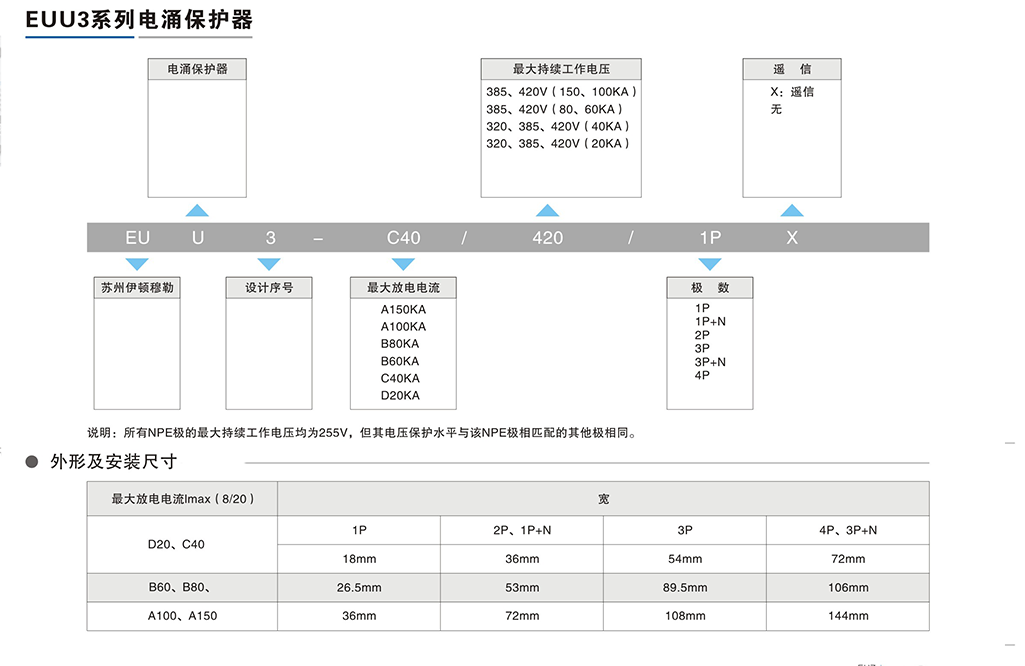The image size is (1025, 666).
Task: Expand the 最大放电电流 options list
Action: pyautogui.click(x=403, y=287)
